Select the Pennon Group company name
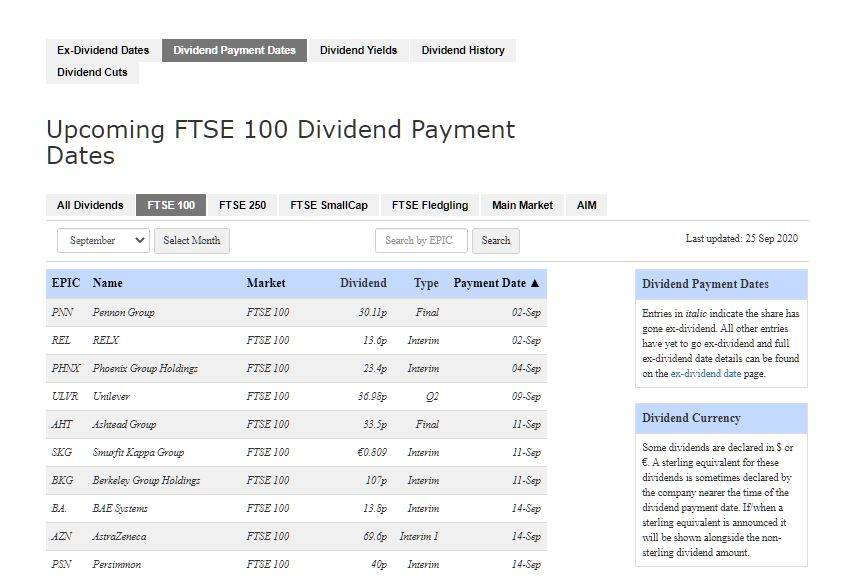Image resolution: width=857 pixels, height=577 pixels. (x=124, y=313)
